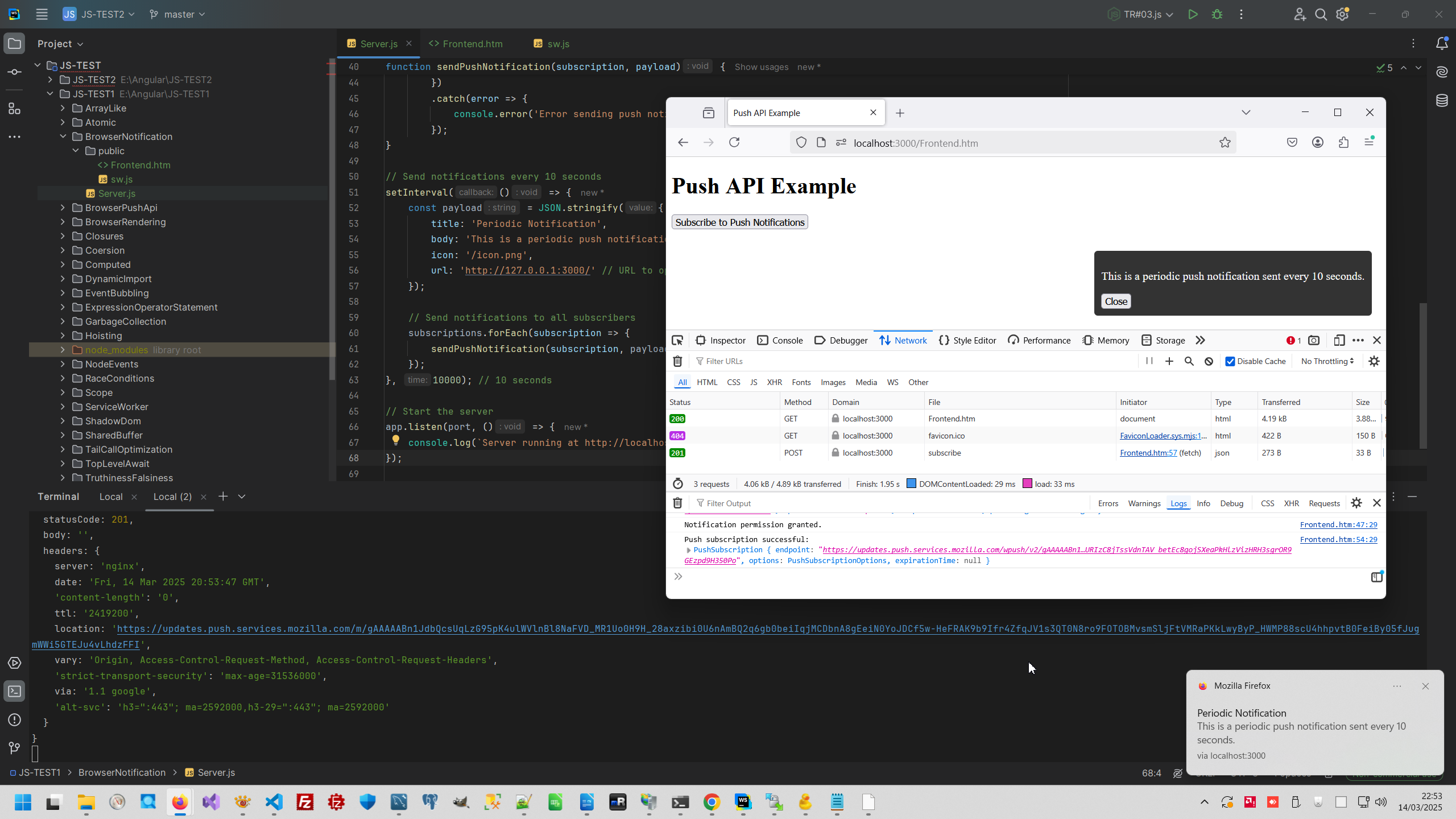The height and width of the screenshot is (819, 1456).
Task: Open the Terminal tool window icon
Action: (x=14, y=692)
